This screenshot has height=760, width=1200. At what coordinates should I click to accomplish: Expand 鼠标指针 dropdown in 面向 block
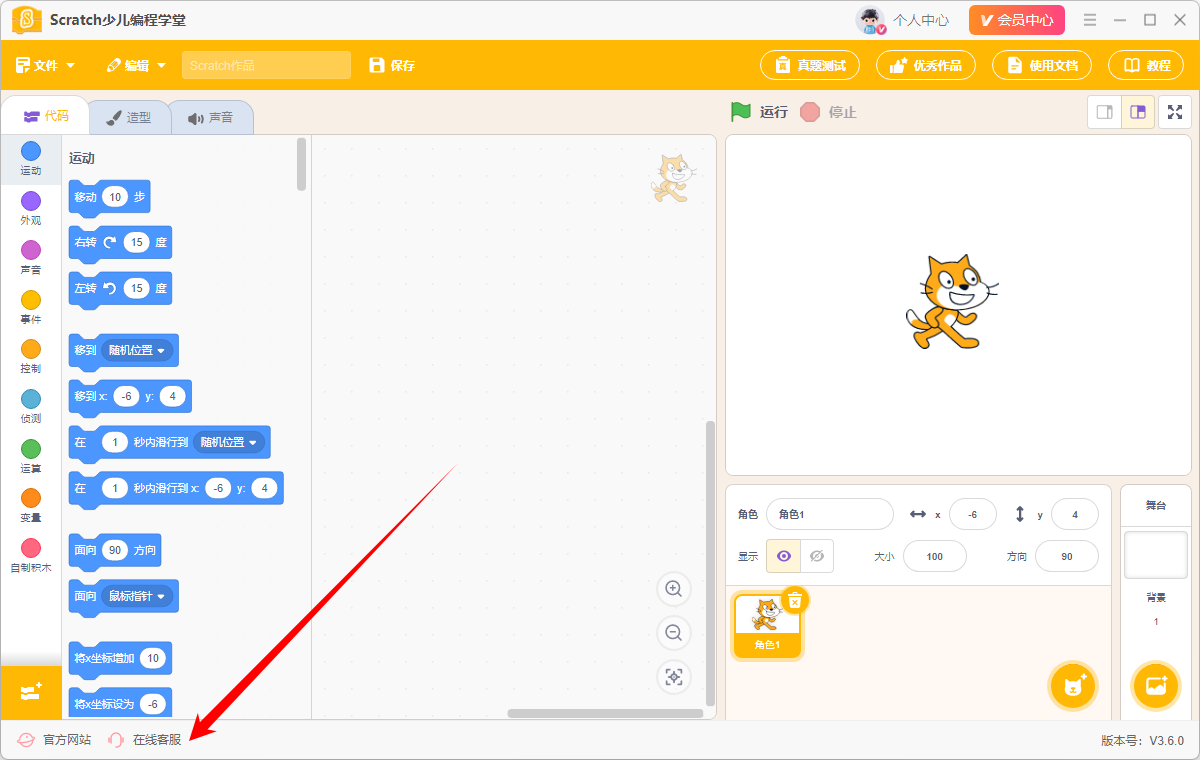tap(138, 596)
